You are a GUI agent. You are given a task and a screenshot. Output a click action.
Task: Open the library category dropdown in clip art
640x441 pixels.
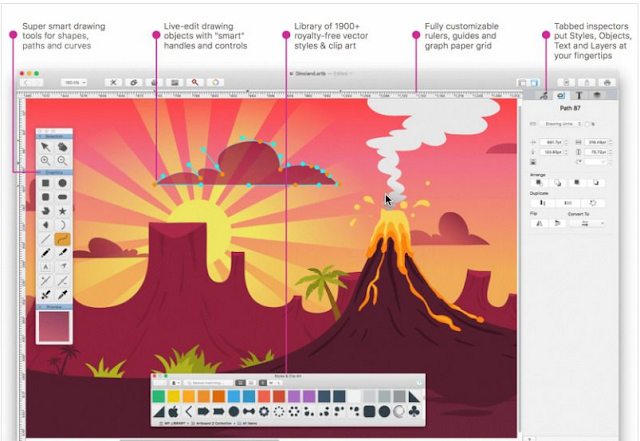pos(176,383)
